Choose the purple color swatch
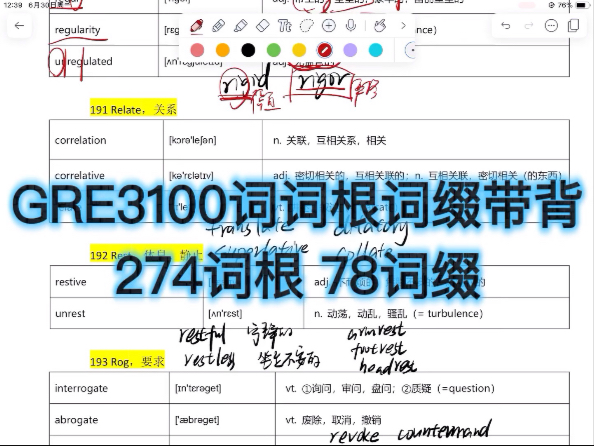This screenshot has height=446, width=594. coord(350,50)
